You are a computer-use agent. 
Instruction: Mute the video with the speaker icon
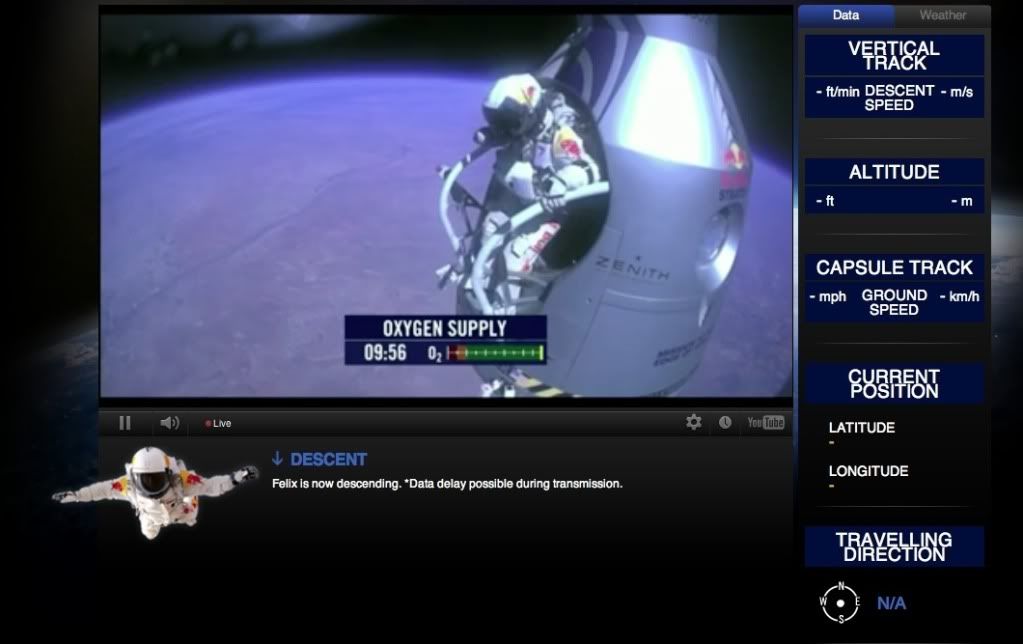[x=170, y=423]
